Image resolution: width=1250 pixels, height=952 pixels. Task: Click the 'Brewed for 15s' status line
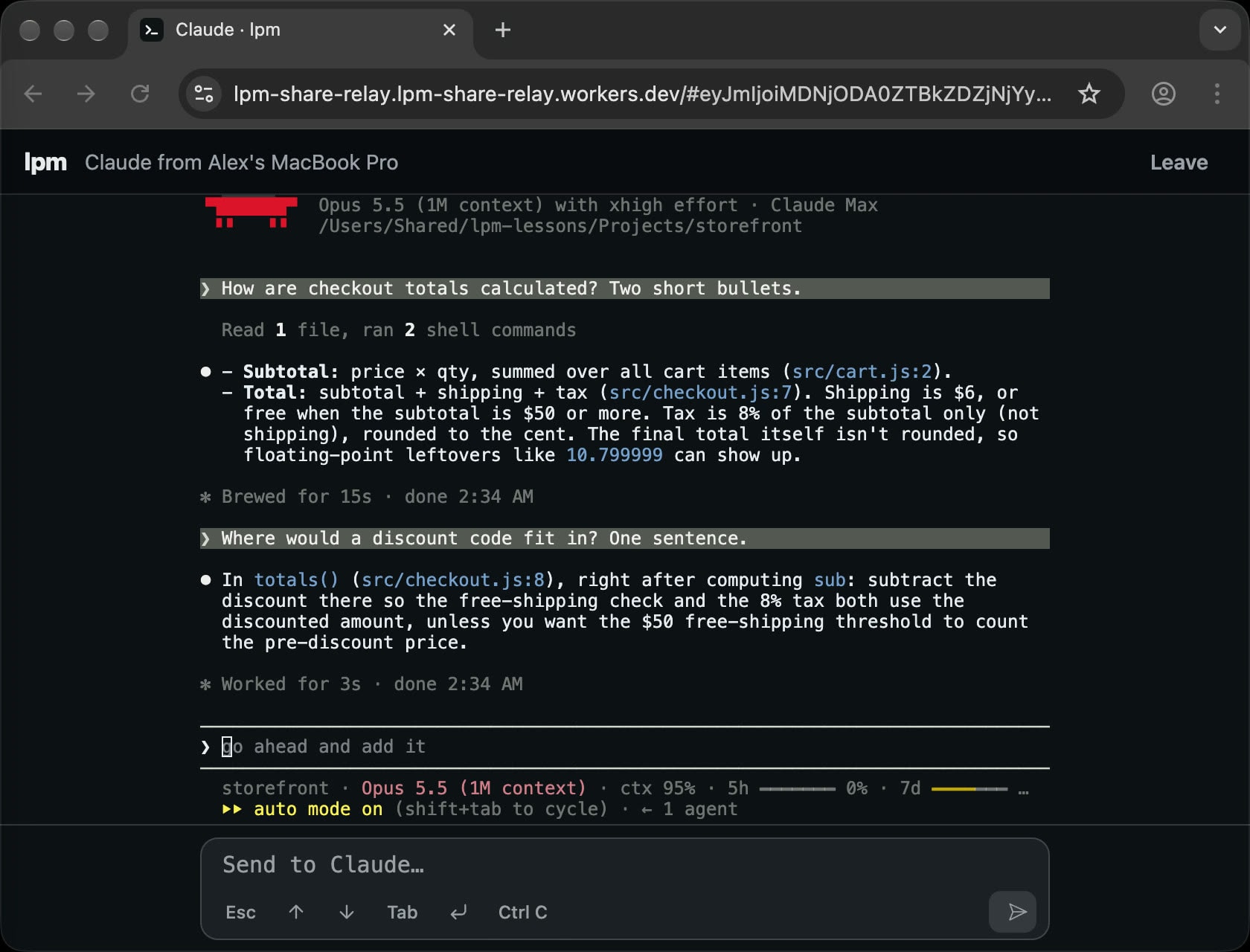(367, 497)
